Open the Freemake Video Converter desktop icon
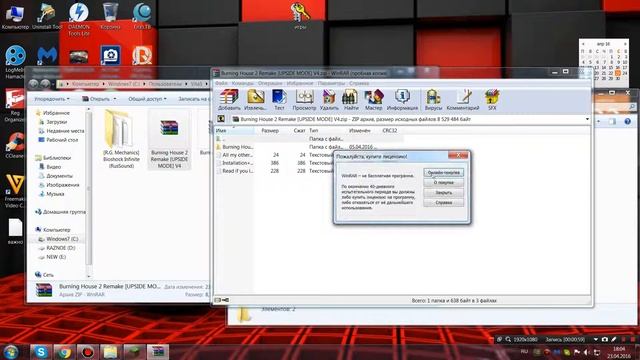This screenshot has height=360, width=640. coord(15,191)
